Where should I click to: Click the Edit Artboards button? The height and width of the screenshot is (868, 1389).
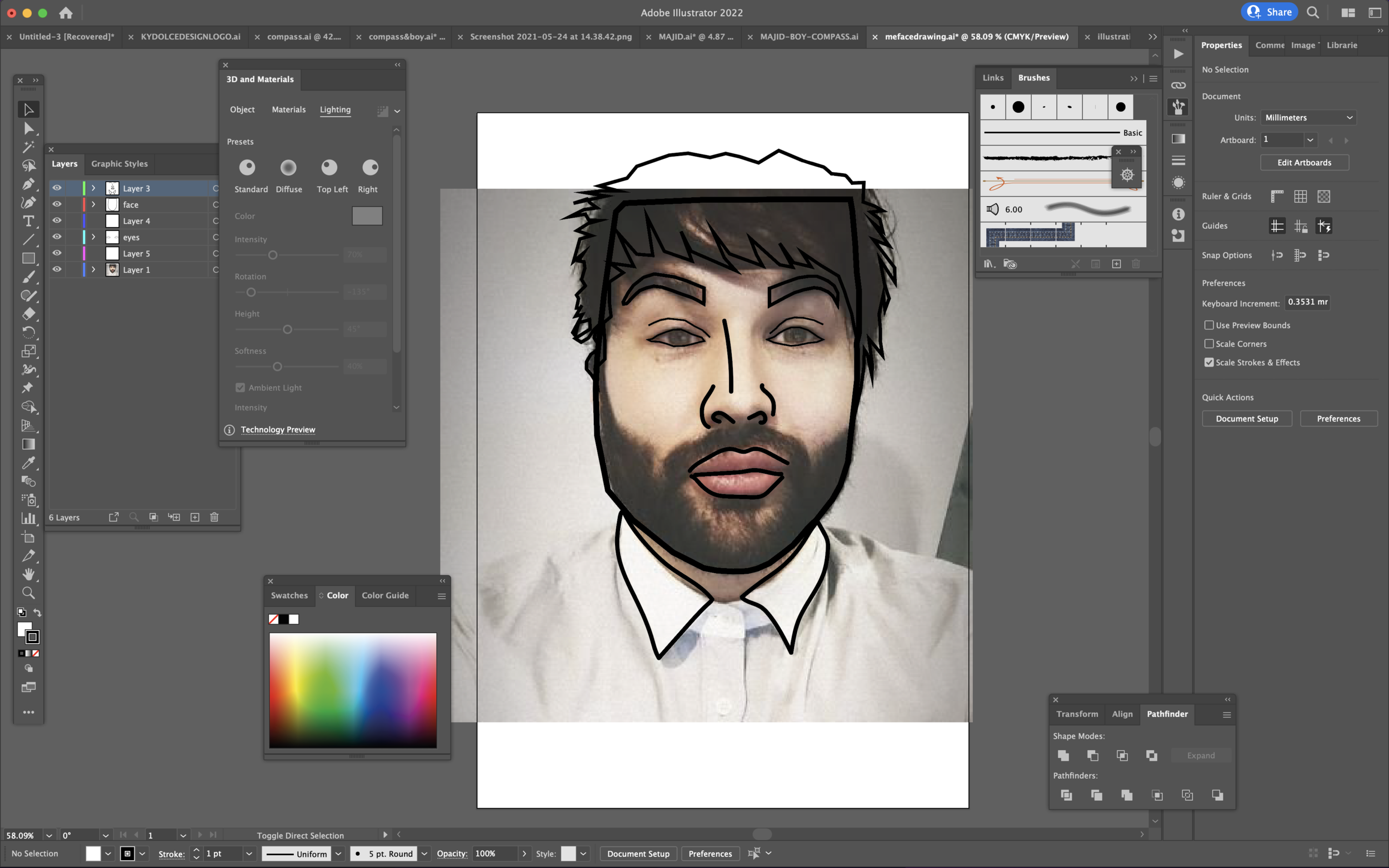pyautogui.click(x=1304, y=163)
